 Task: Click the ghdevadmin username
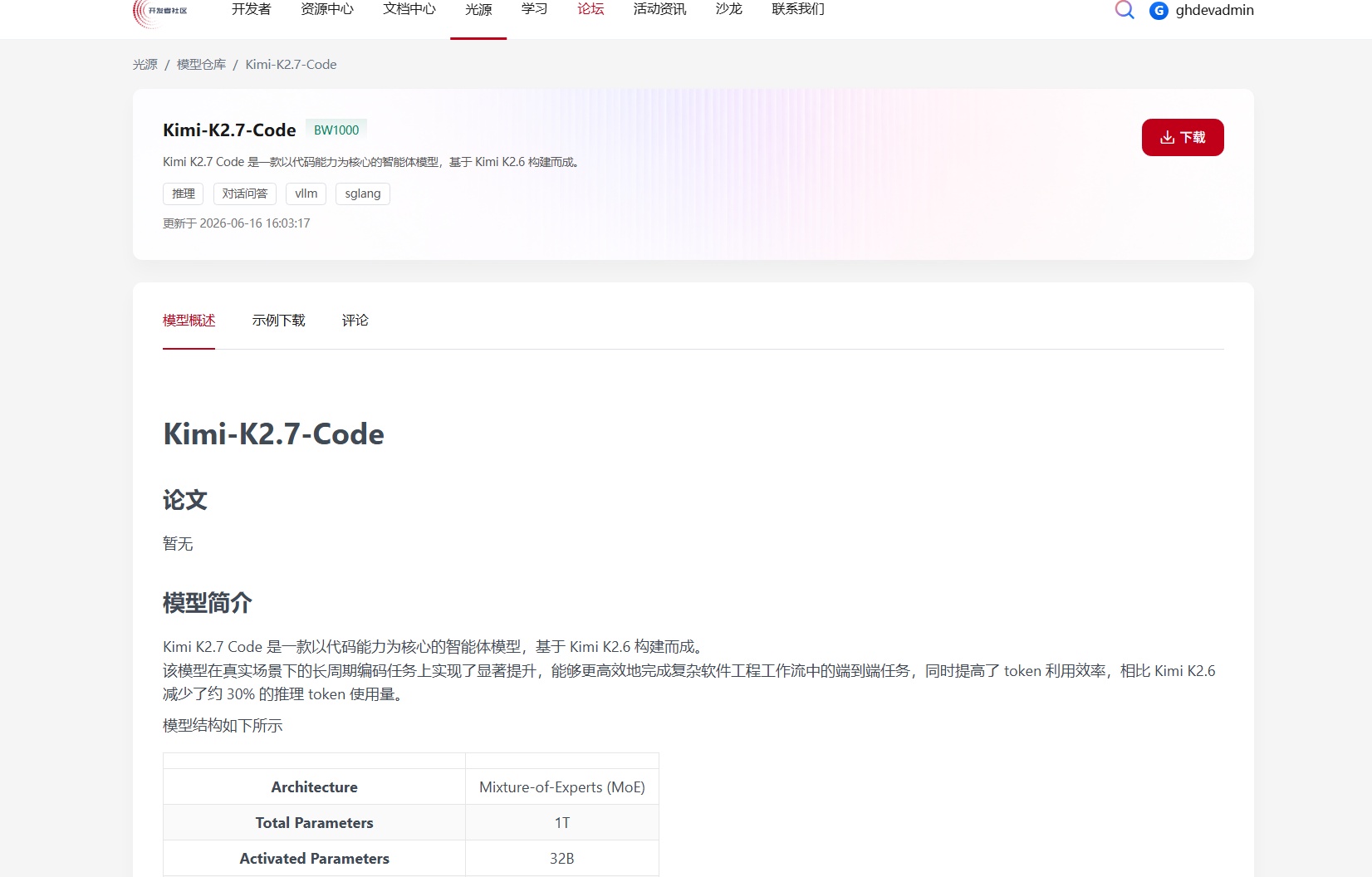click(1215, 10)
